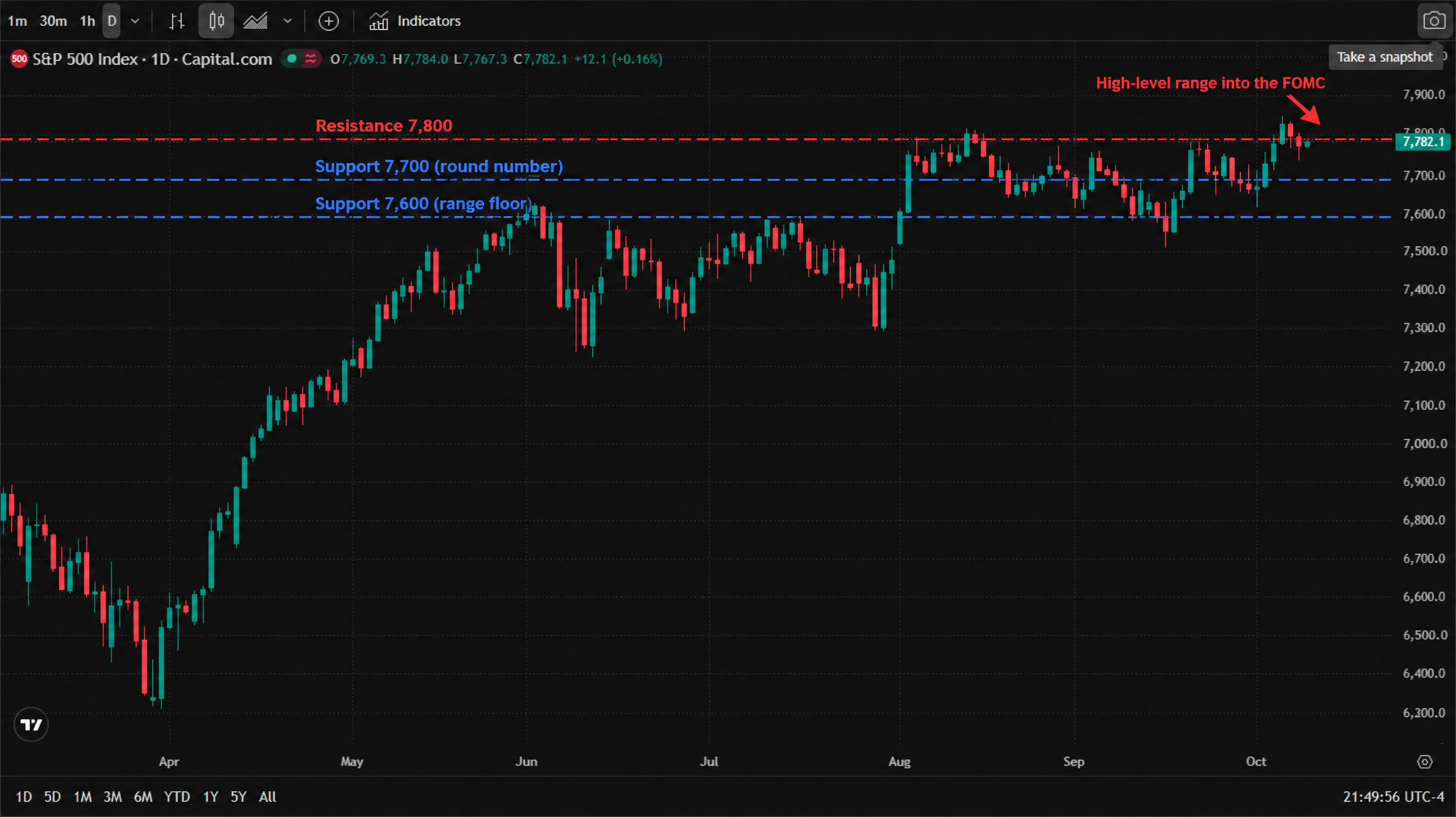Set date range to All

tap(267, 797)
